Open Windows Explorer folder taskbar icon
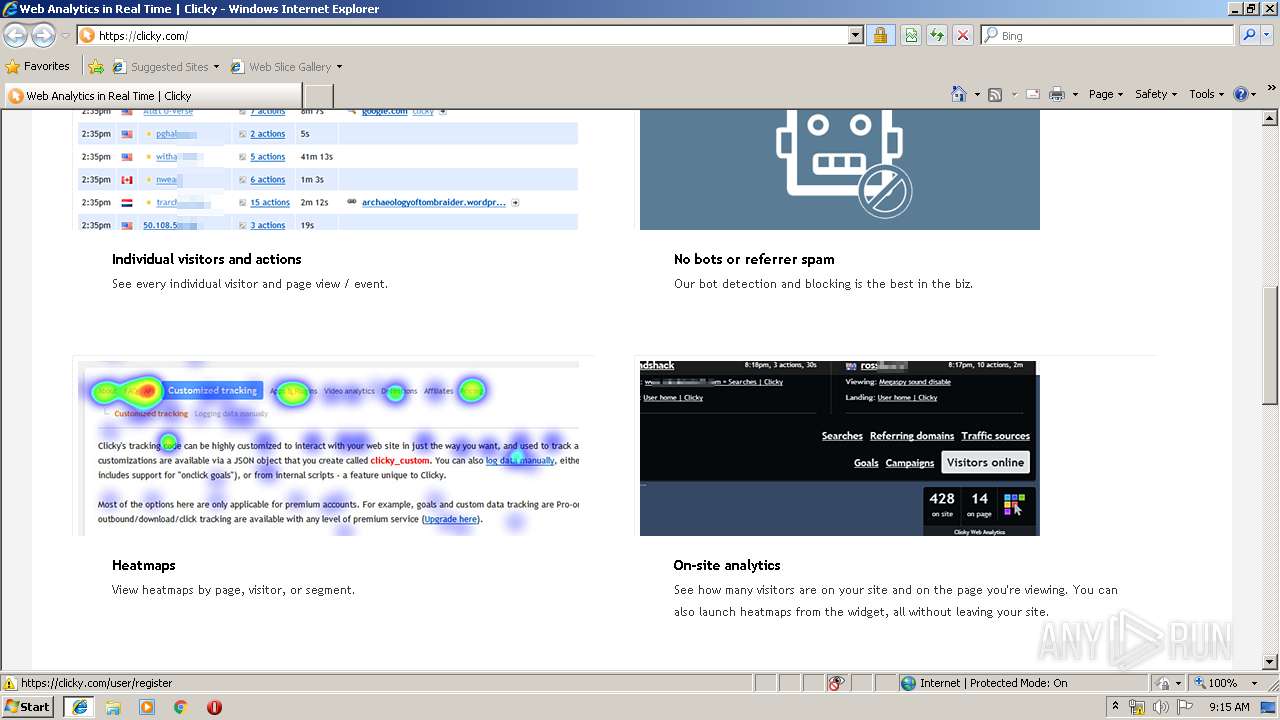 click(113, 707)
